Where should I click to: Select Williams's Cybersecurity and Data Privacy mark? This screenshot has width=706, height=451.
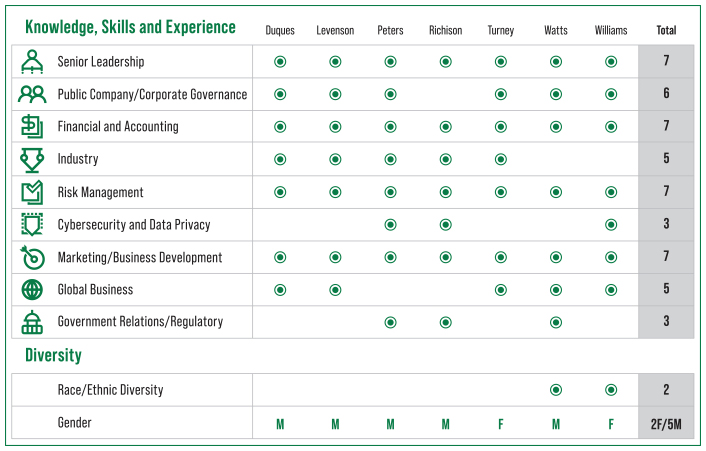pyautogui.click(x=611, y=225)
